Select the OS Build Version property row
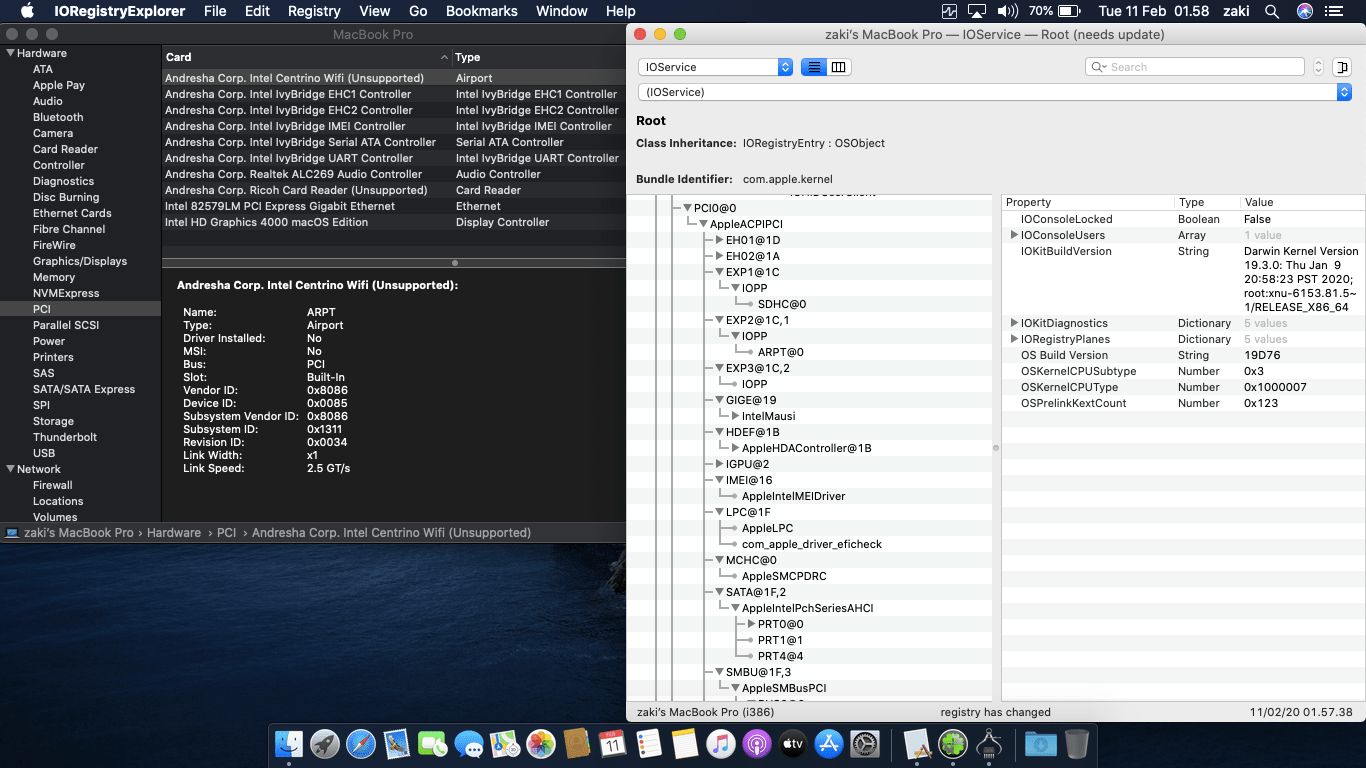 tap(1182, 355)
